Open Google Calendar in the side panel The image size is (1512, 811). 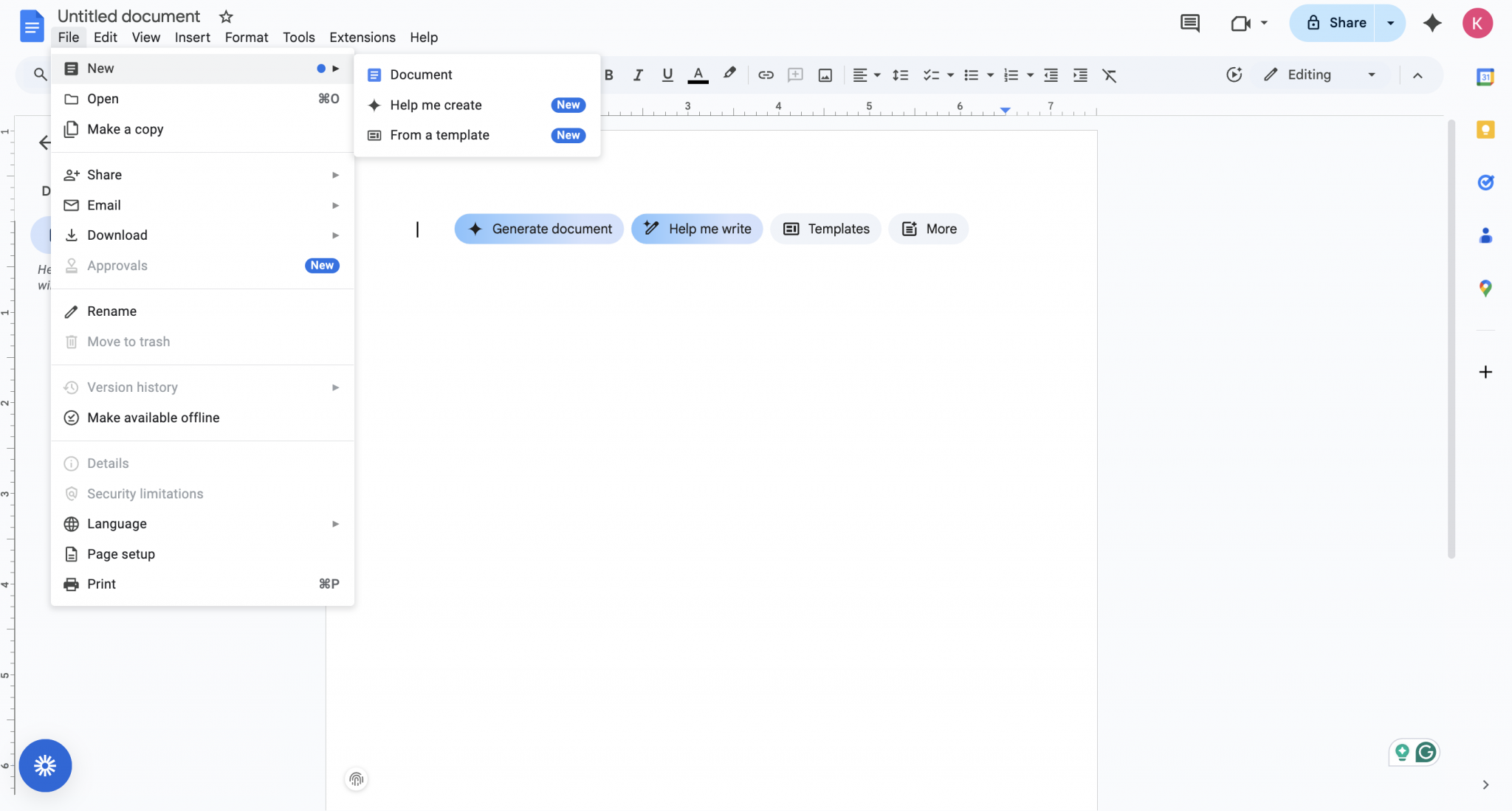click(1485, 76)
